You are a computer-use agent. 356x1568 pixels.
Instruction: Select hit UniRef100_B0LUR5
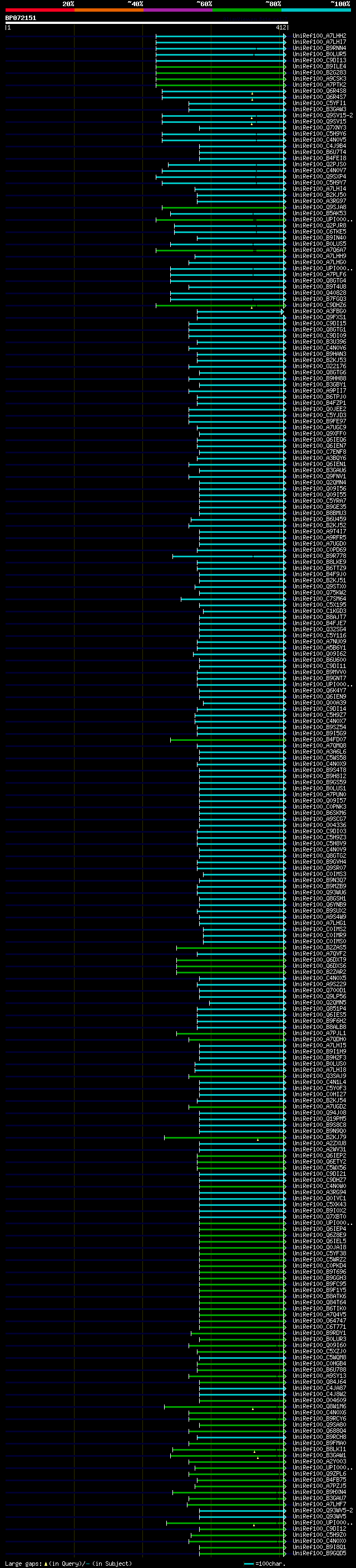(319, 54)
